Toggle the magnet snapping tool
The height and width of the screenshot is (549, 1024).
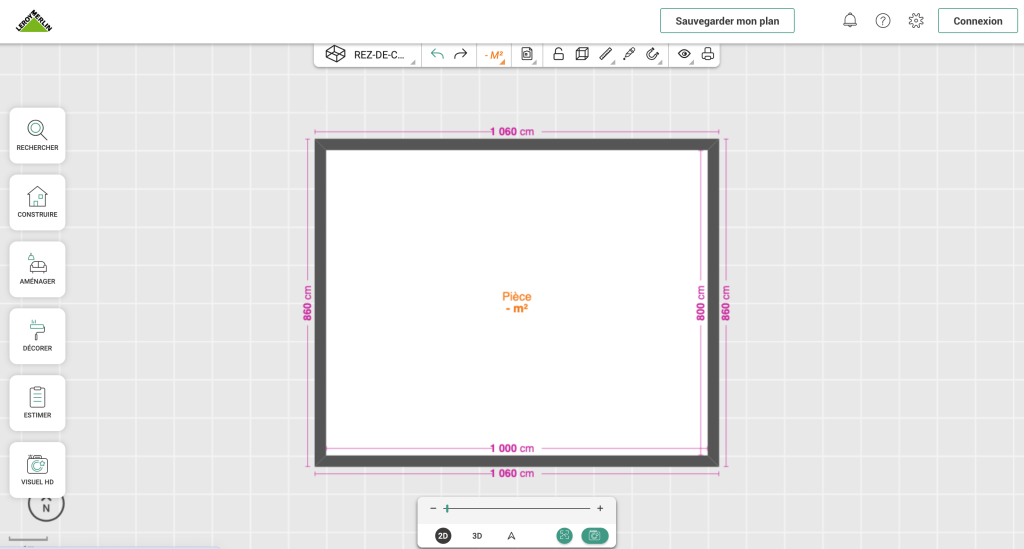[x=652, y=54]
